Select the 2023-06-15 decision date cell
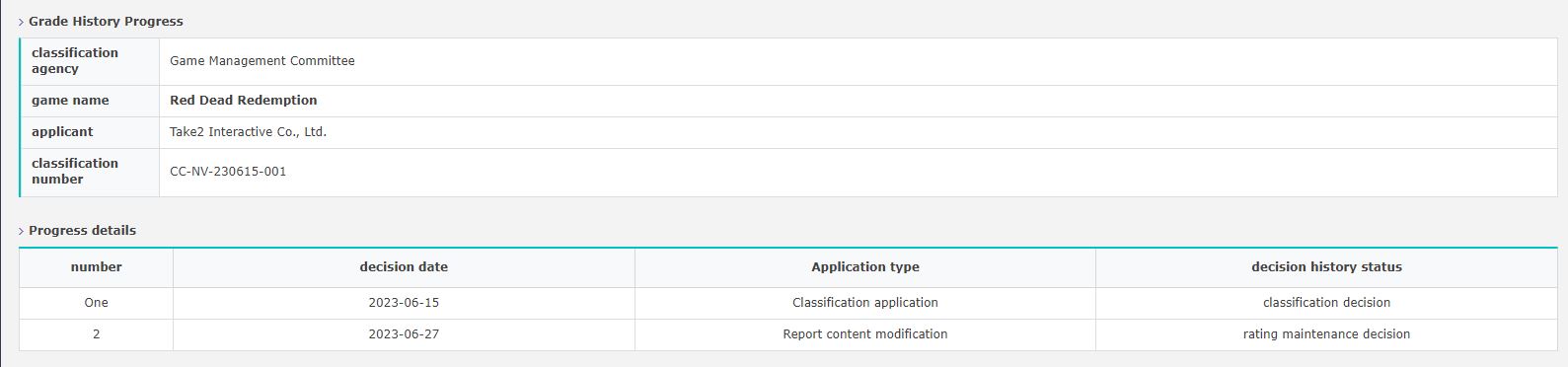1568x367 pixels. point(404,303)
